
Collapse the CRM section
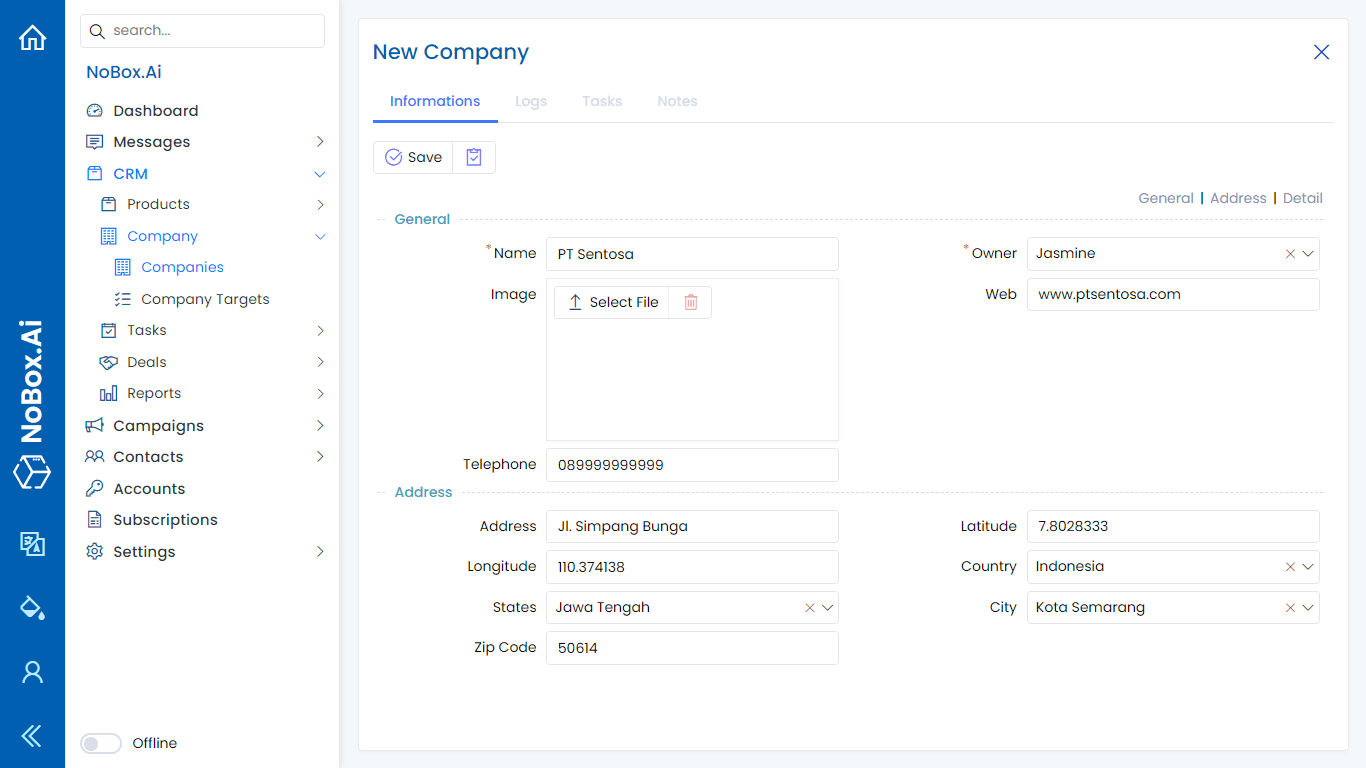coord(319,173)
